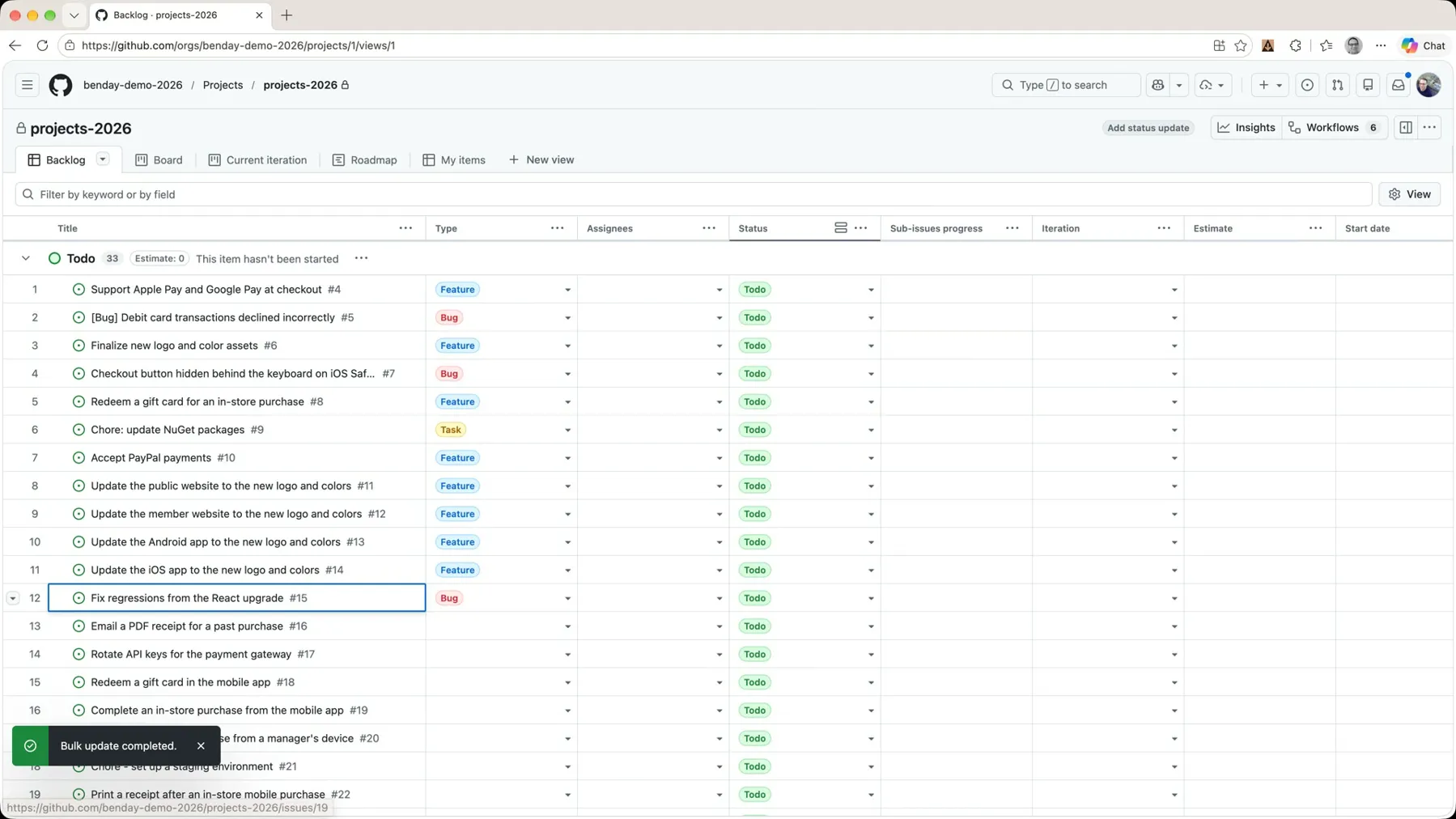Open the Copilot icon in header
The width and height of the screenshot is (1456, 819).
[1158, 85]
